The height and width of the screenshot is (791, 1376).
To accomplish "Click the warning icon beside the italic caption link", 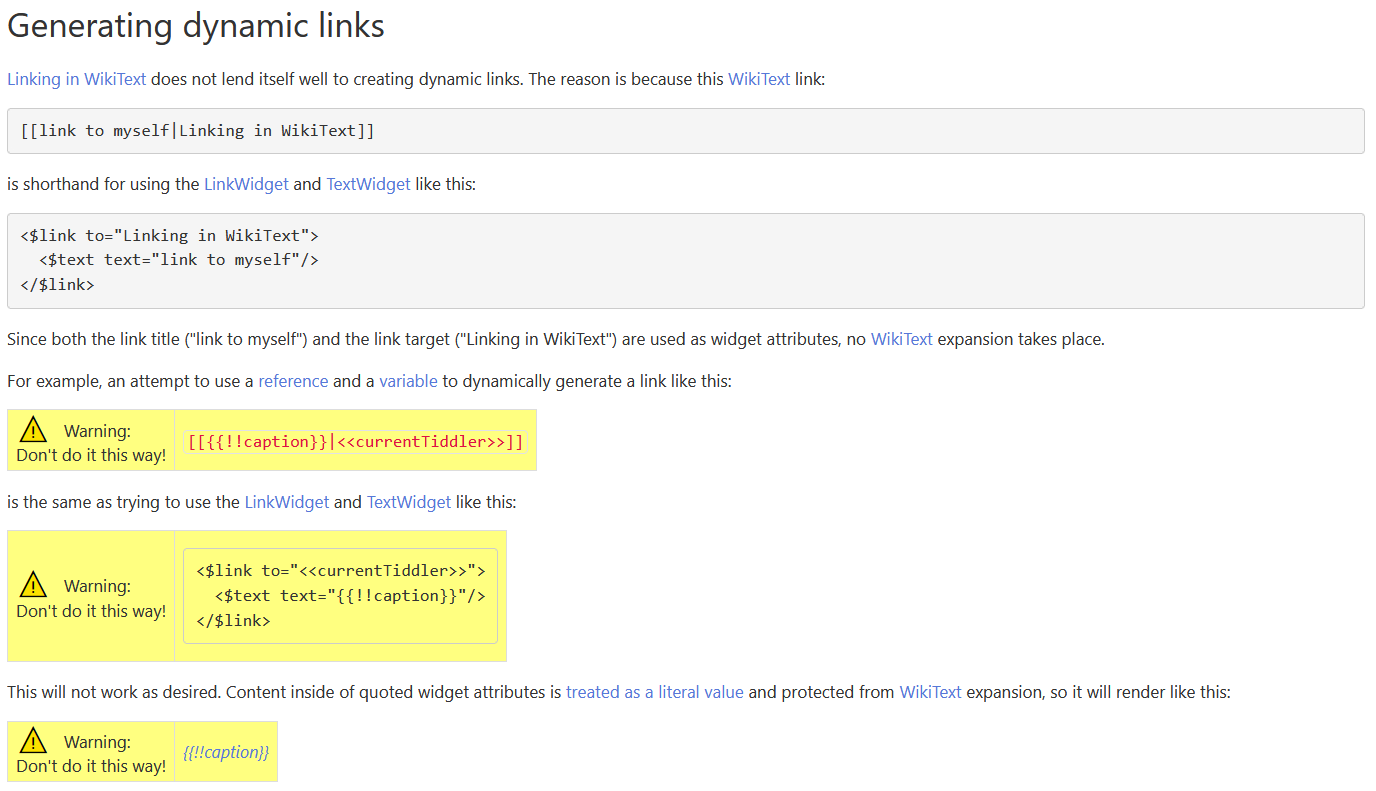I will 33,741.
